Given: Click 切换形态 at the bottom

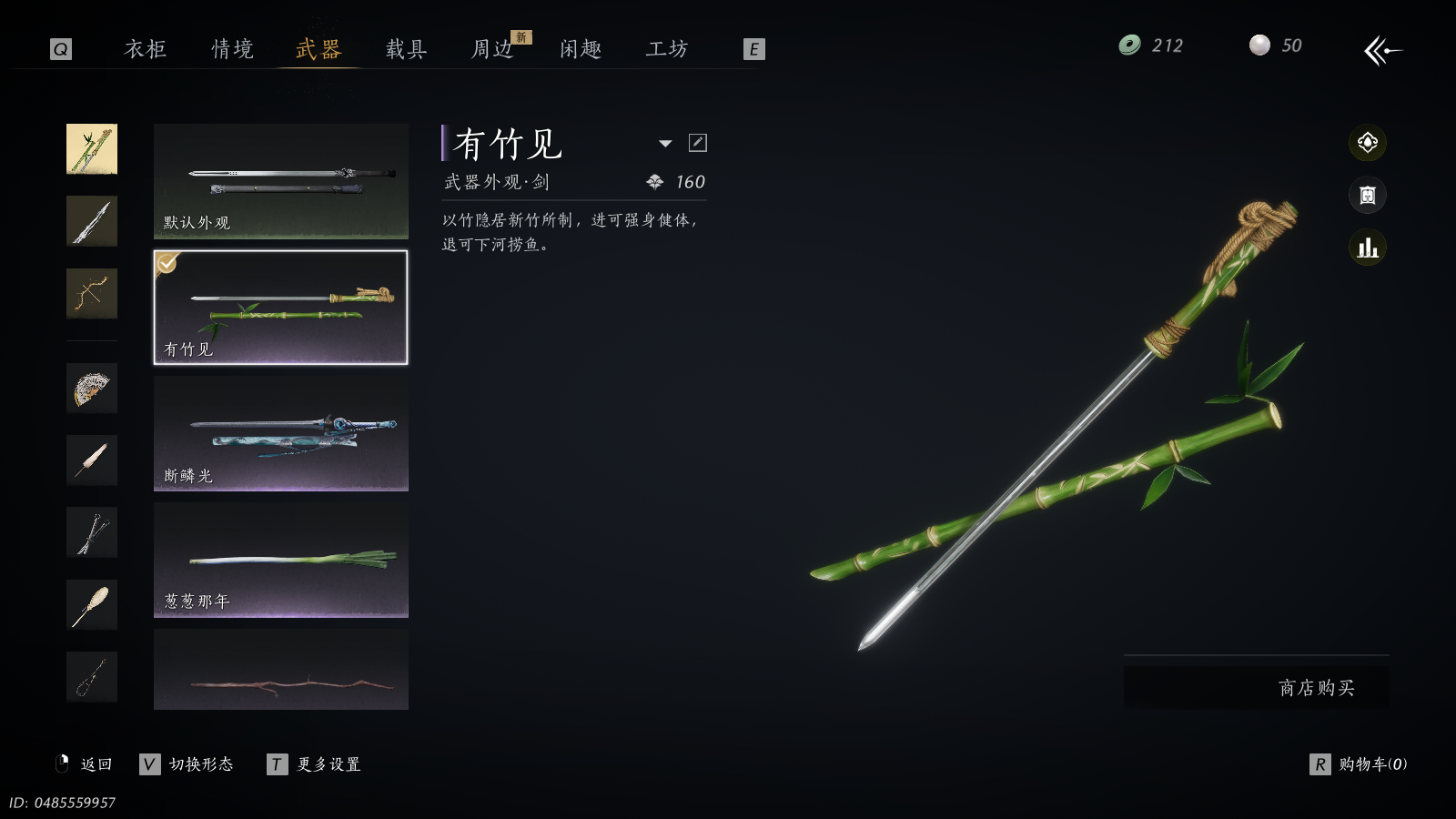Looking at the screenshot, I should coord(201,764).
